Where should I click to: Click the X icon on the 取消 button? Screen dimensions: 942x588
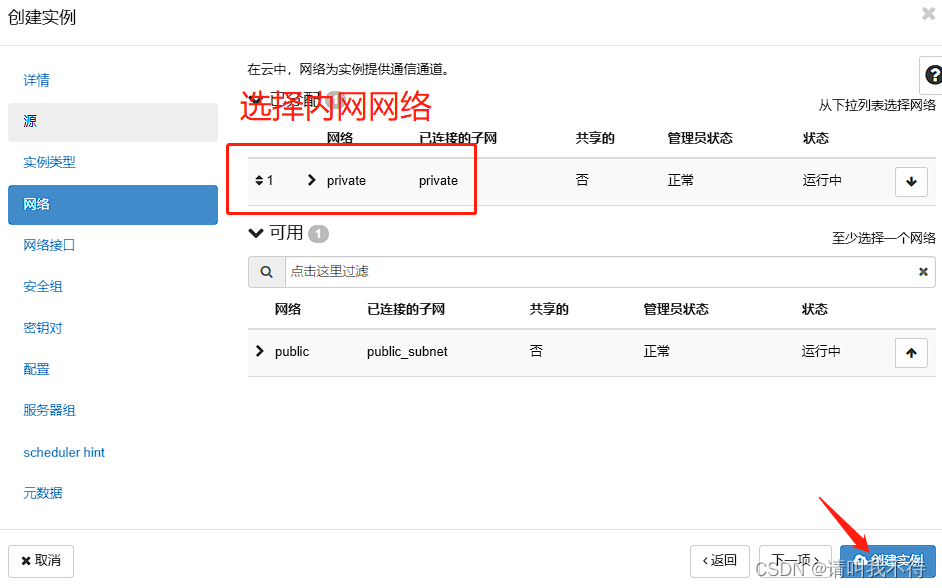(x=27, y=561)
